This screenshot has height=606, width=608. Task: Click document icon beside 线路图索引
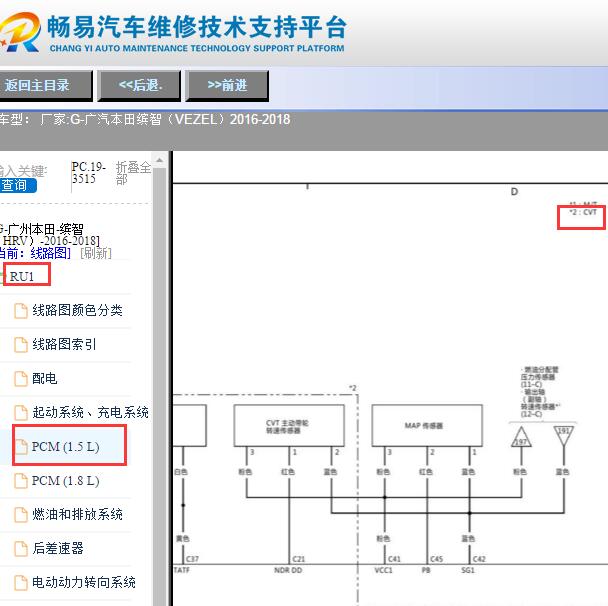[x=21, y=345]
